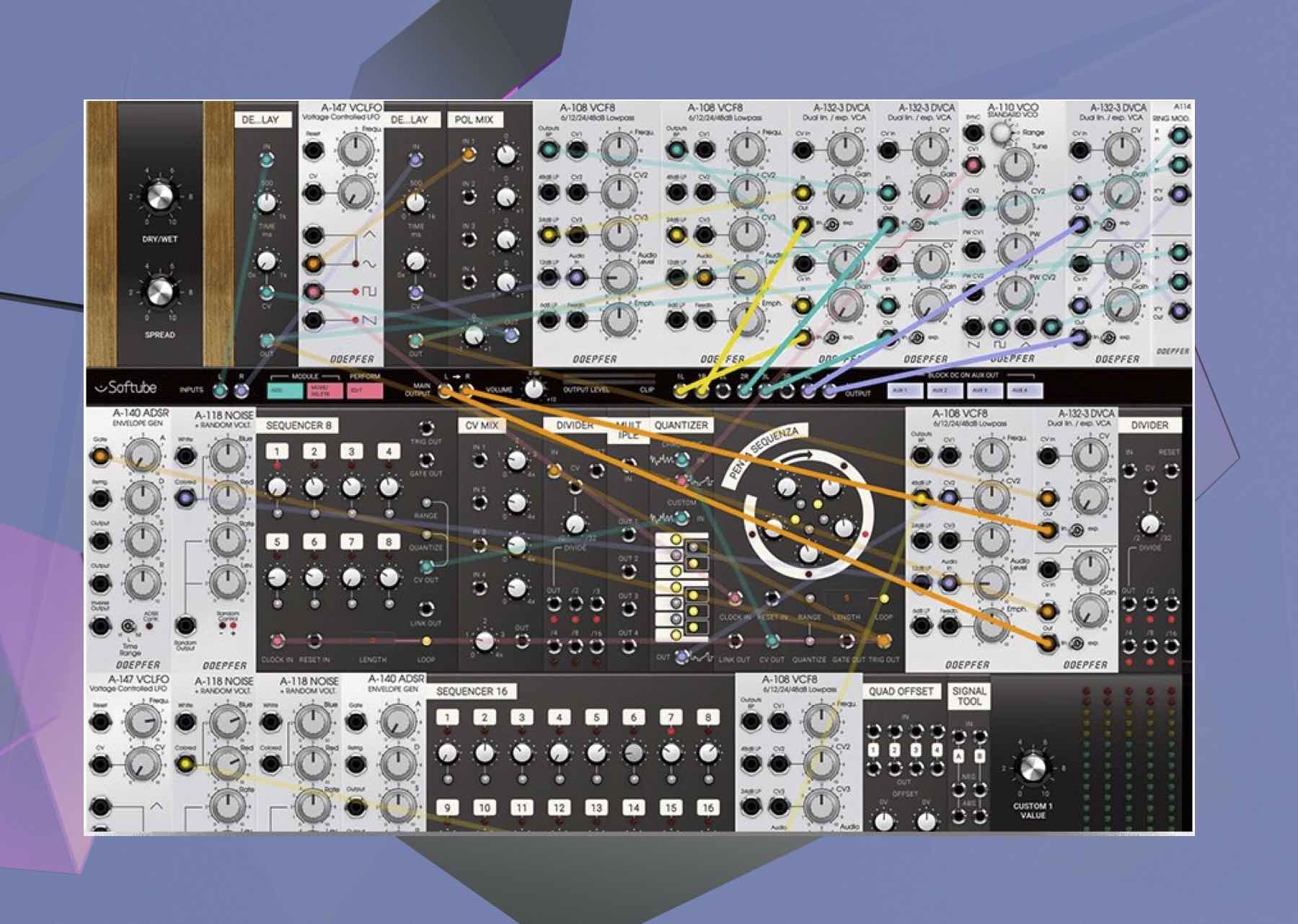Click the Main Output R jack
Screen dimensions: 1298x924
click(x=467, y=390)
